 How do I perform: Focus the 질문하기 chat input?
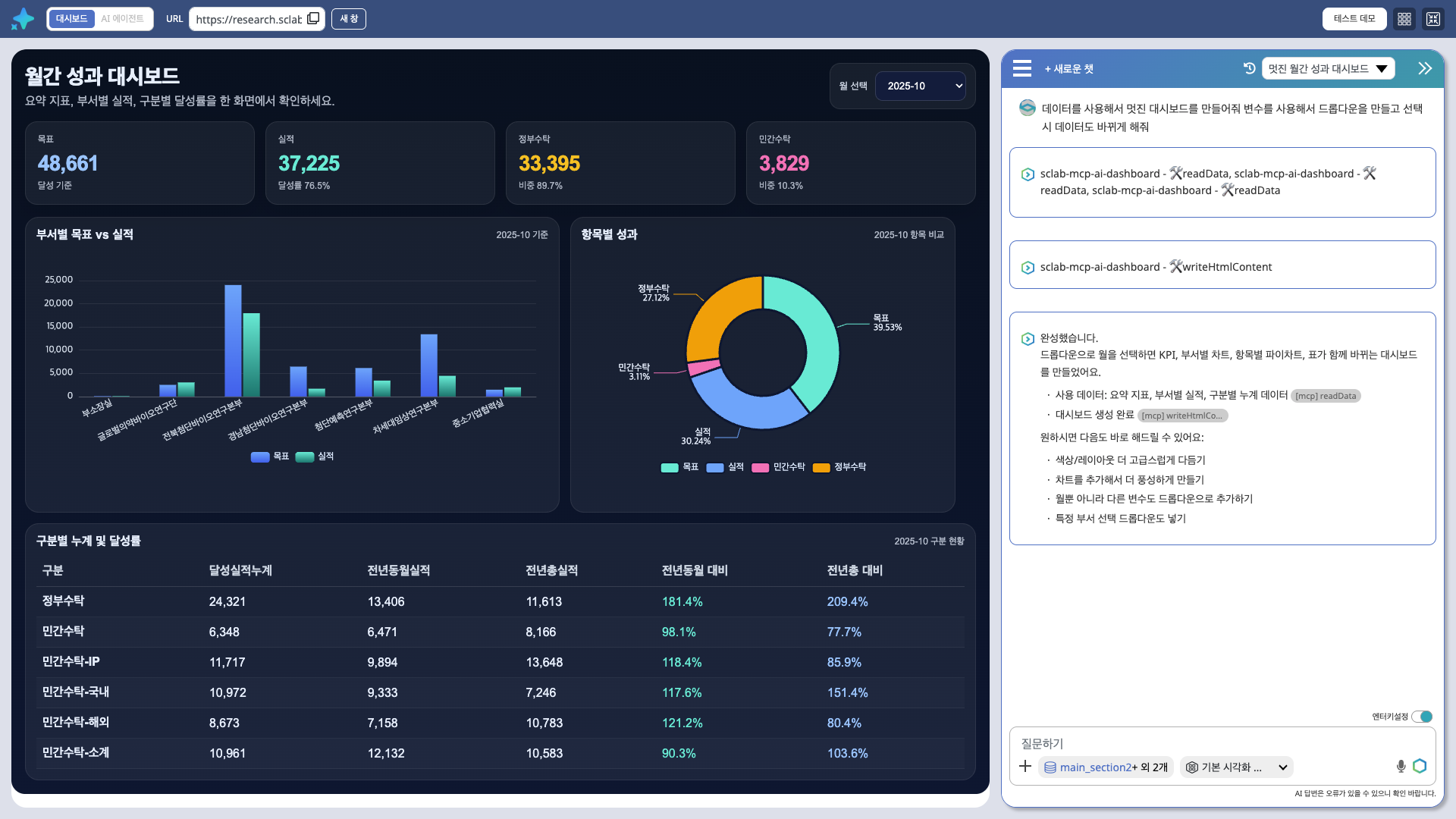click(1221, 743)
